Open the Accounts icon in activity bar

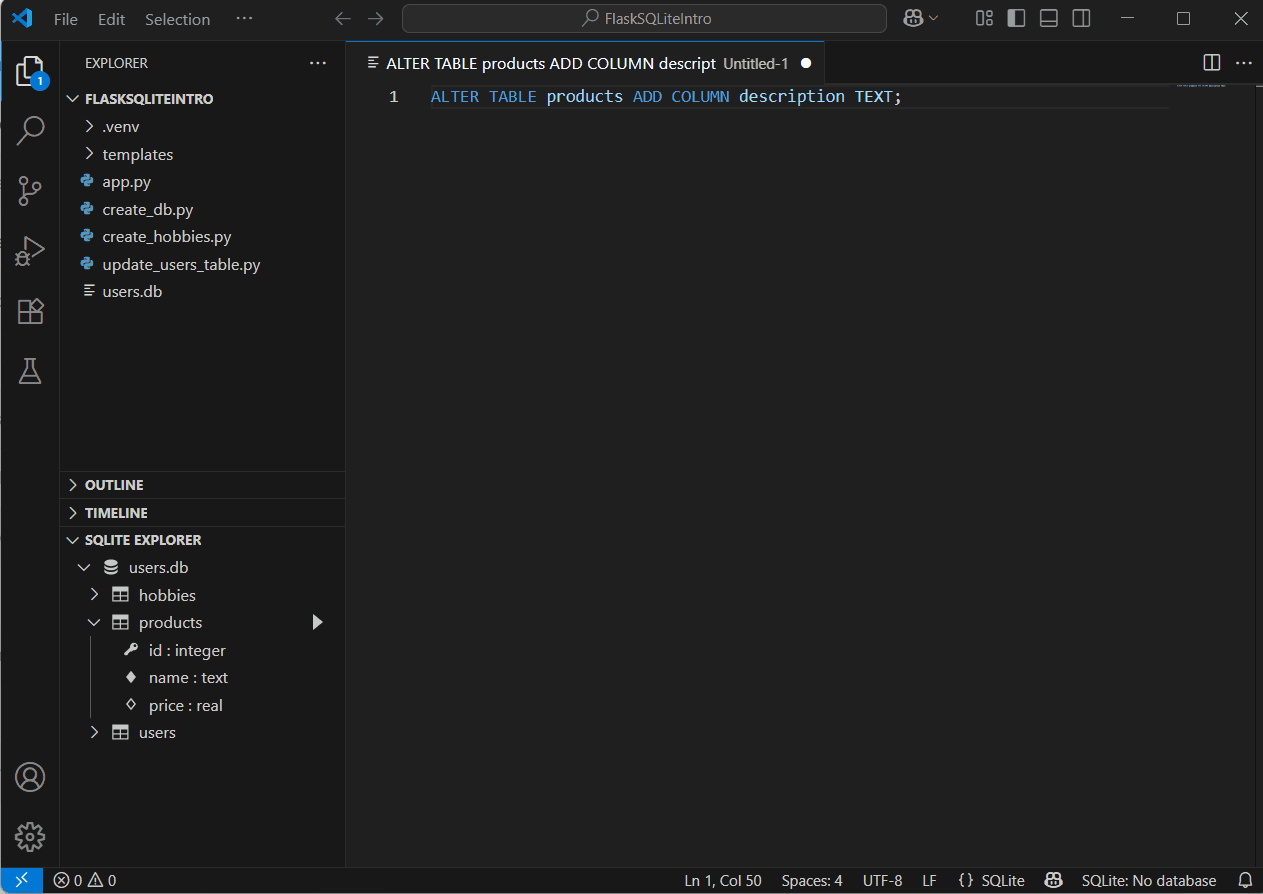point(30,777)
